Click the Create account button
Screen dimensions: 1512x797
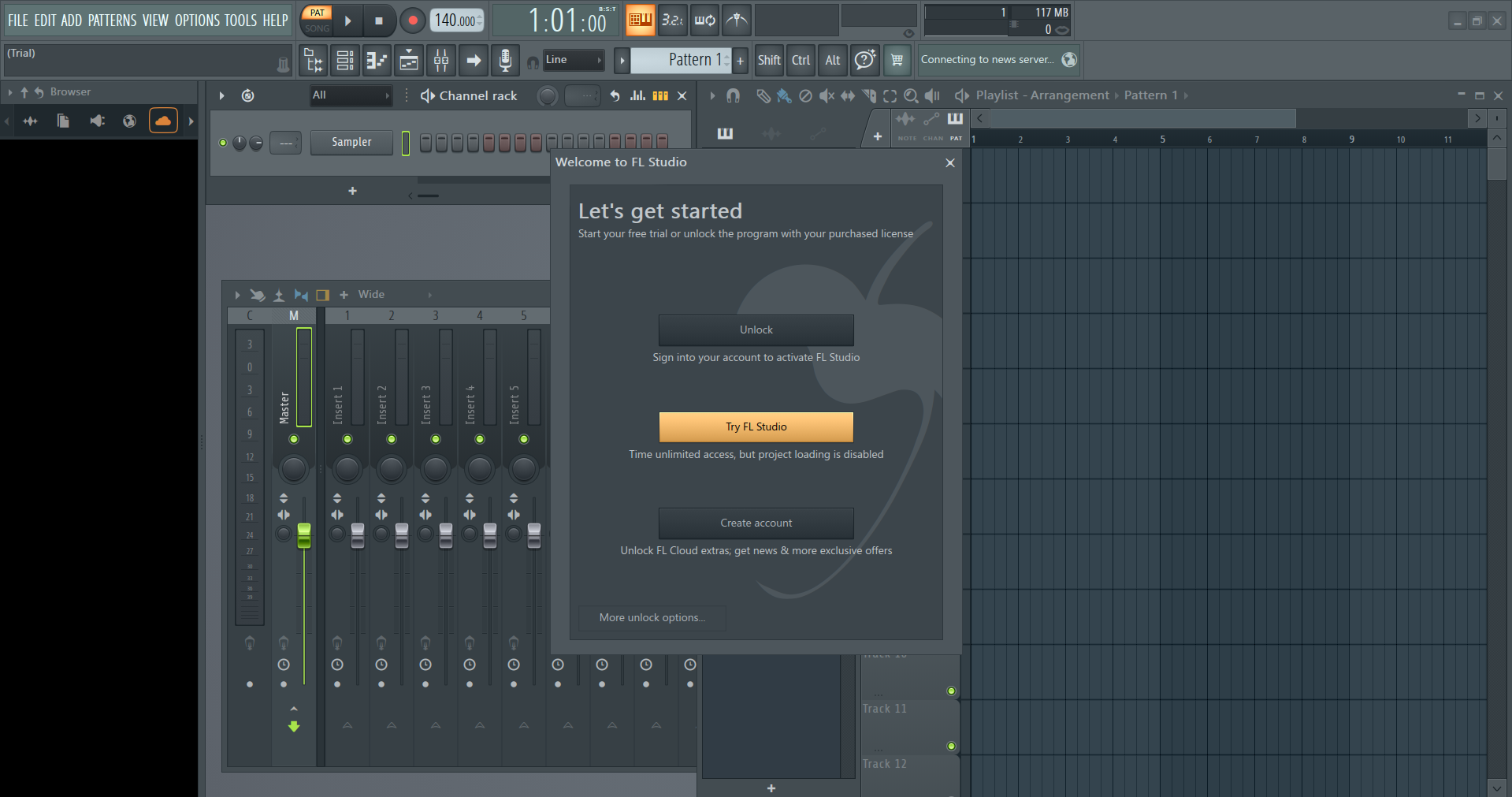(756, 523)
